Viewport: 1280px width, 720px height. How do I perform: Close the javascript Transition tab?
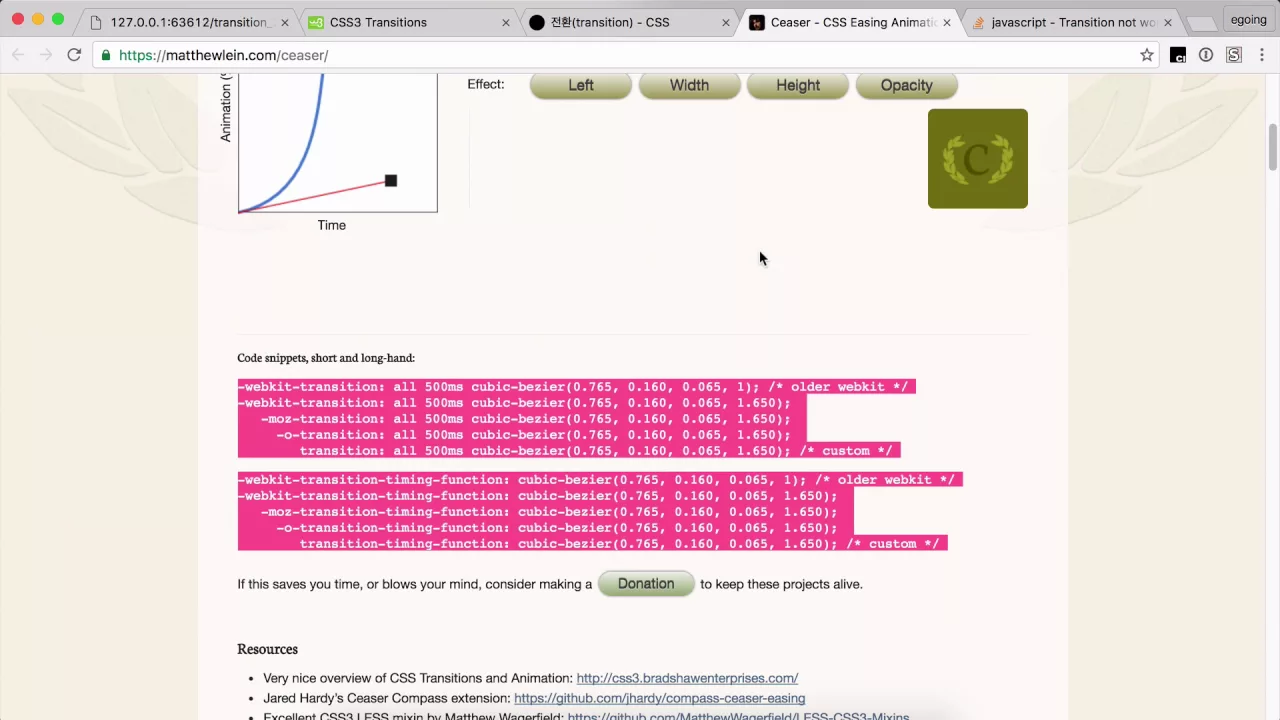tap(1167, 22)
